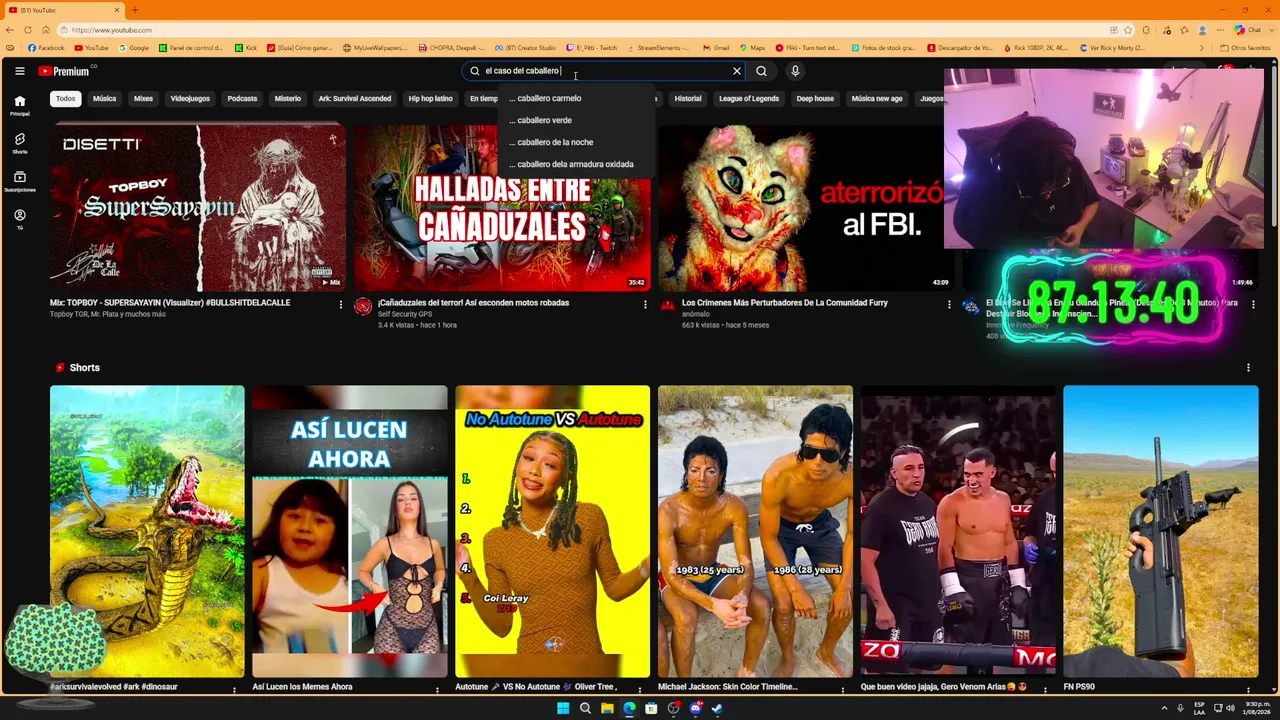The image size is (1280, 720).
Task: Bookmark this page with the star icon
Action: pos(1128,30)
